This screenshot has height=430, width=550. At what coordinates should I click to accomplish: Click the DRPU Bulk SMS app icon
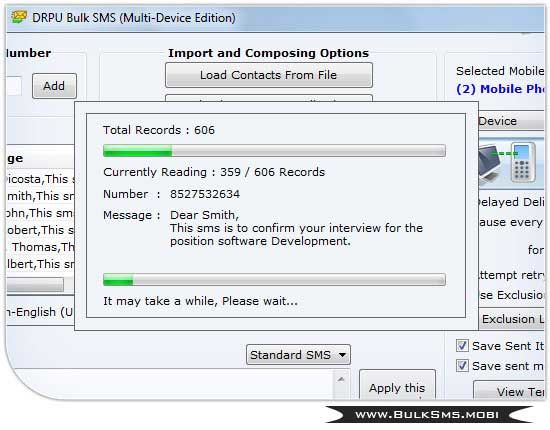19,17
